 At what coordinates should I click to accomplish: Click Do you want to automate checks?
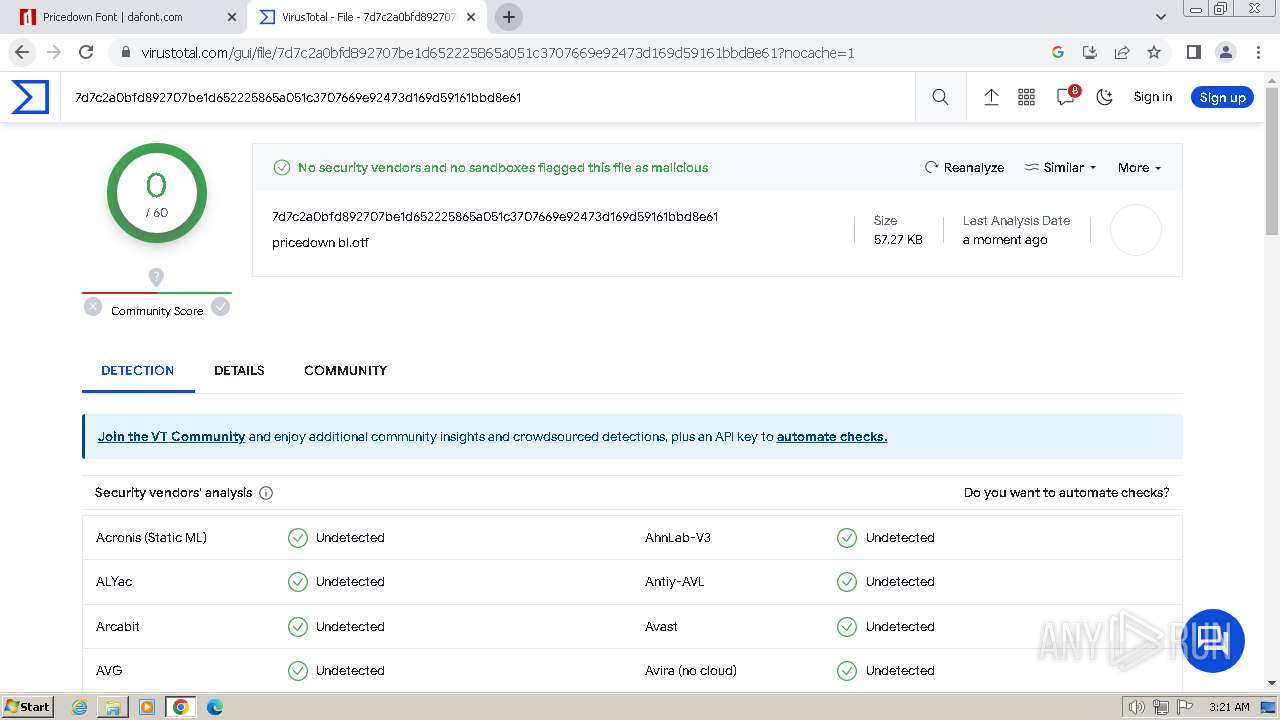(x=1066, y=492)
